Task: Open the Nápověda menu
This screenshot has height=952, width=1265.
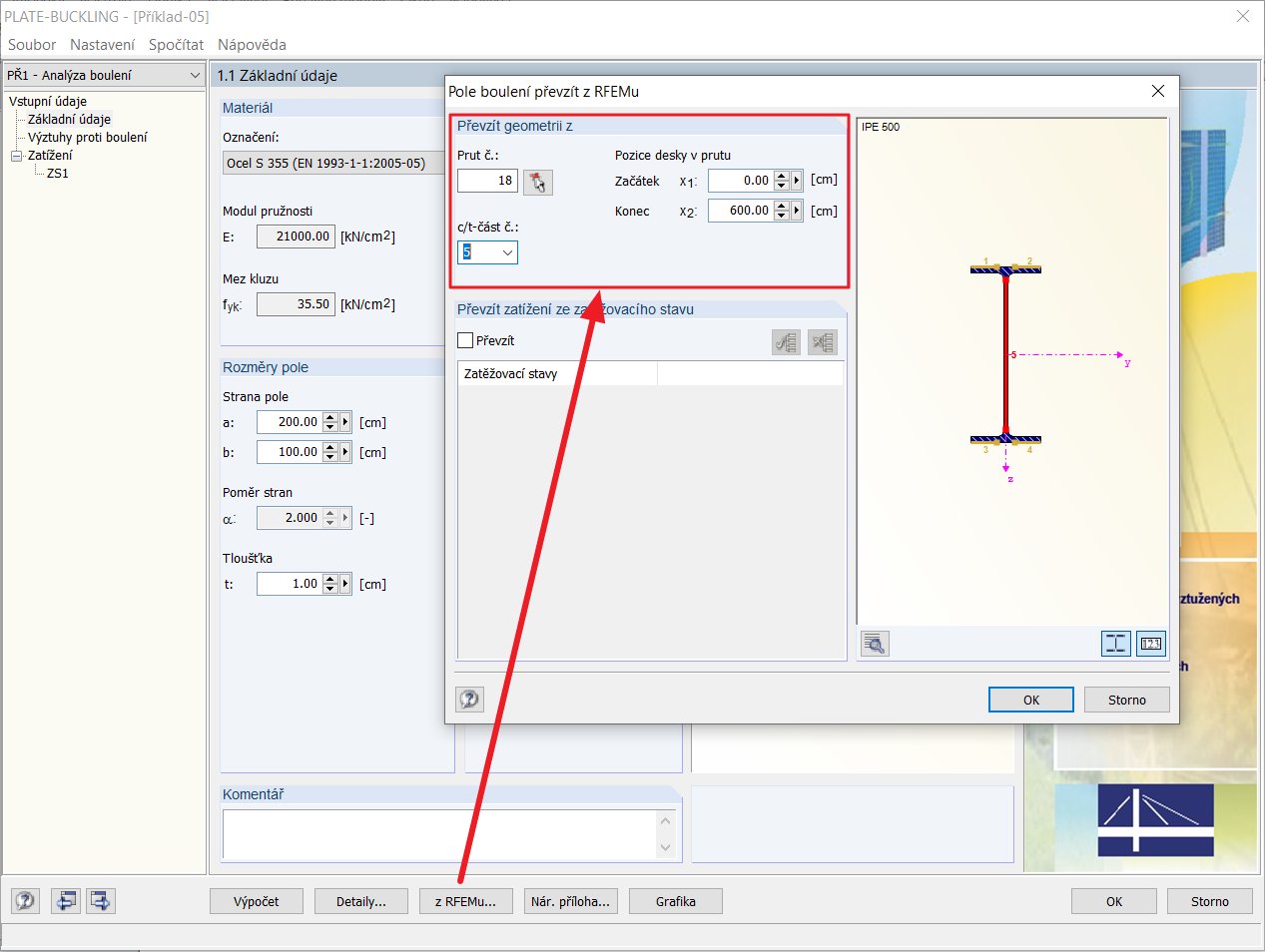Action: pos(252,45)
